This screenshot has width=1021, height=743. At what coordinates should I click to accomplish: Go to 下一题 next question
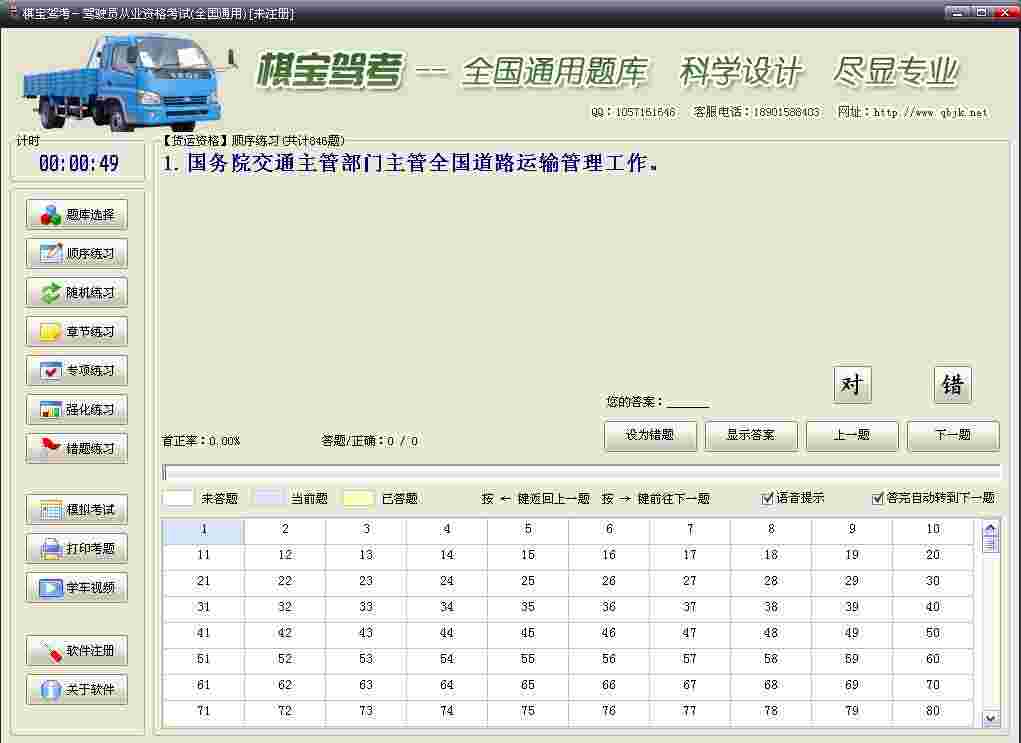[952, 436]
